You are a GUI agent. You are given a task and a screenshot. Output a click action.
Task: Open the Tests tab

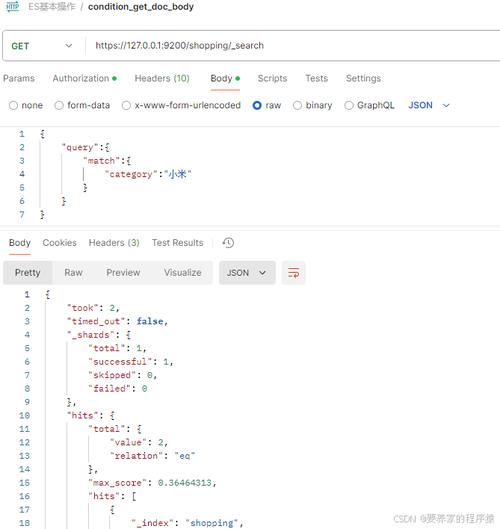pos(316,78)
